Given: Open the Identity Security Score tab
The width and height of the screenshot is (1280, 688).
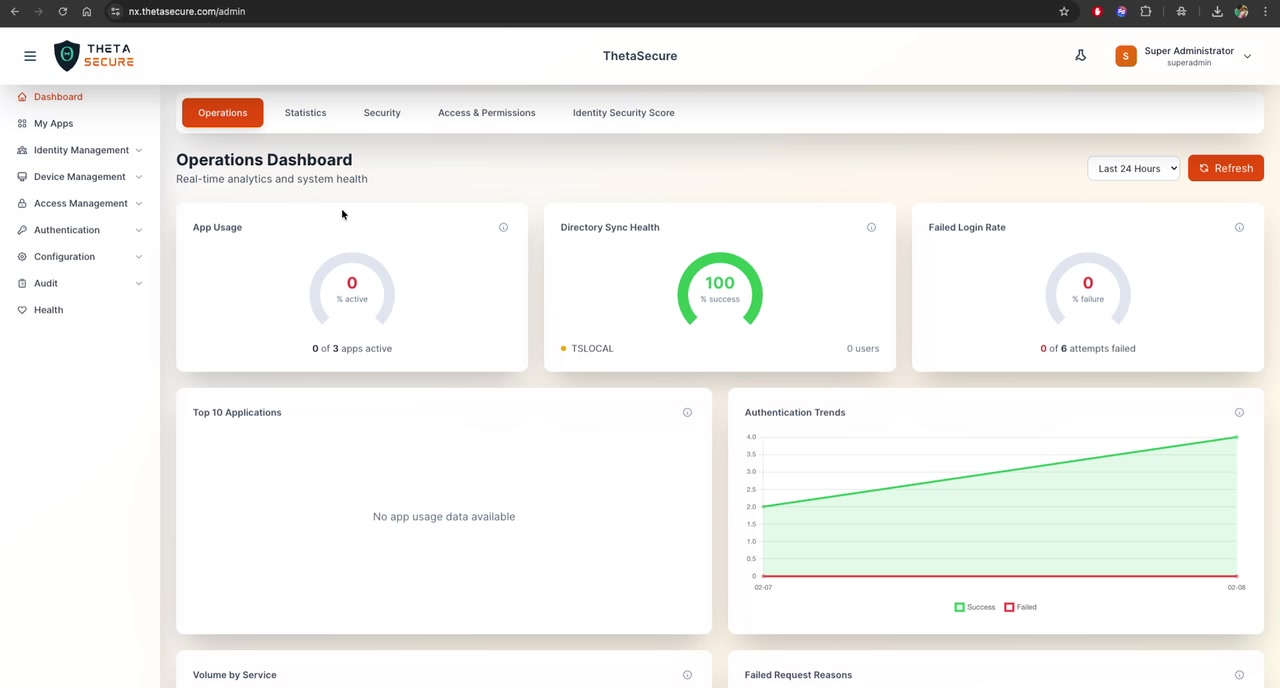Looking at the screenshot, I should click(x=623, y=112).
